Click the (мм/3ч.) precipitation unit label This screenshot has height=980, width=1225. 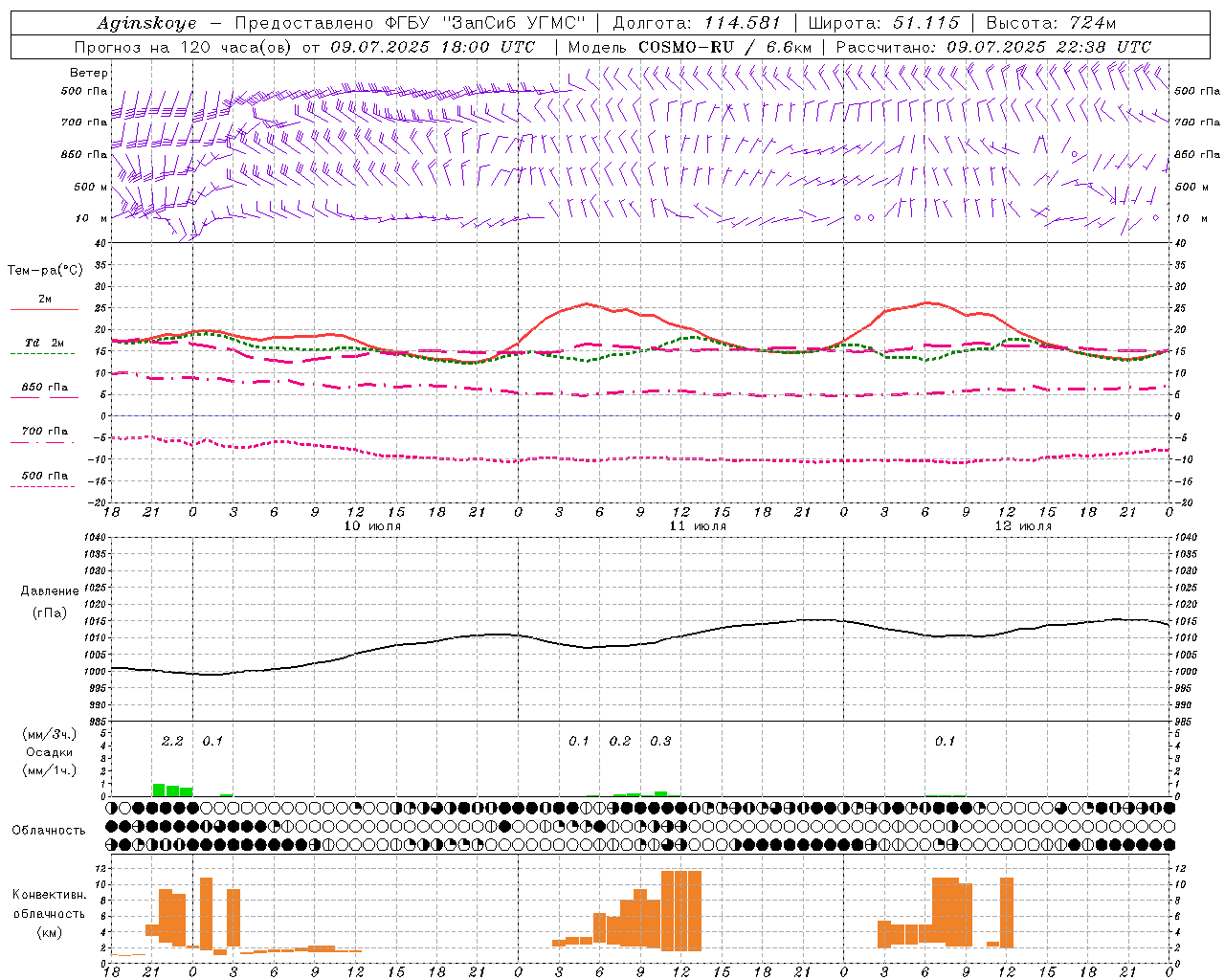(x=50, y=734)
